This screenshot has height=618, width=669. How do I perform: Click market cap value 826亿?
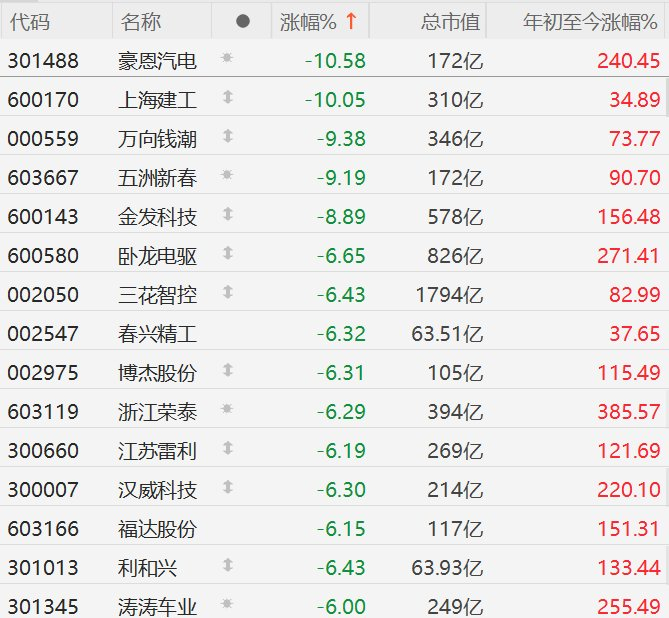click(455, 256)
